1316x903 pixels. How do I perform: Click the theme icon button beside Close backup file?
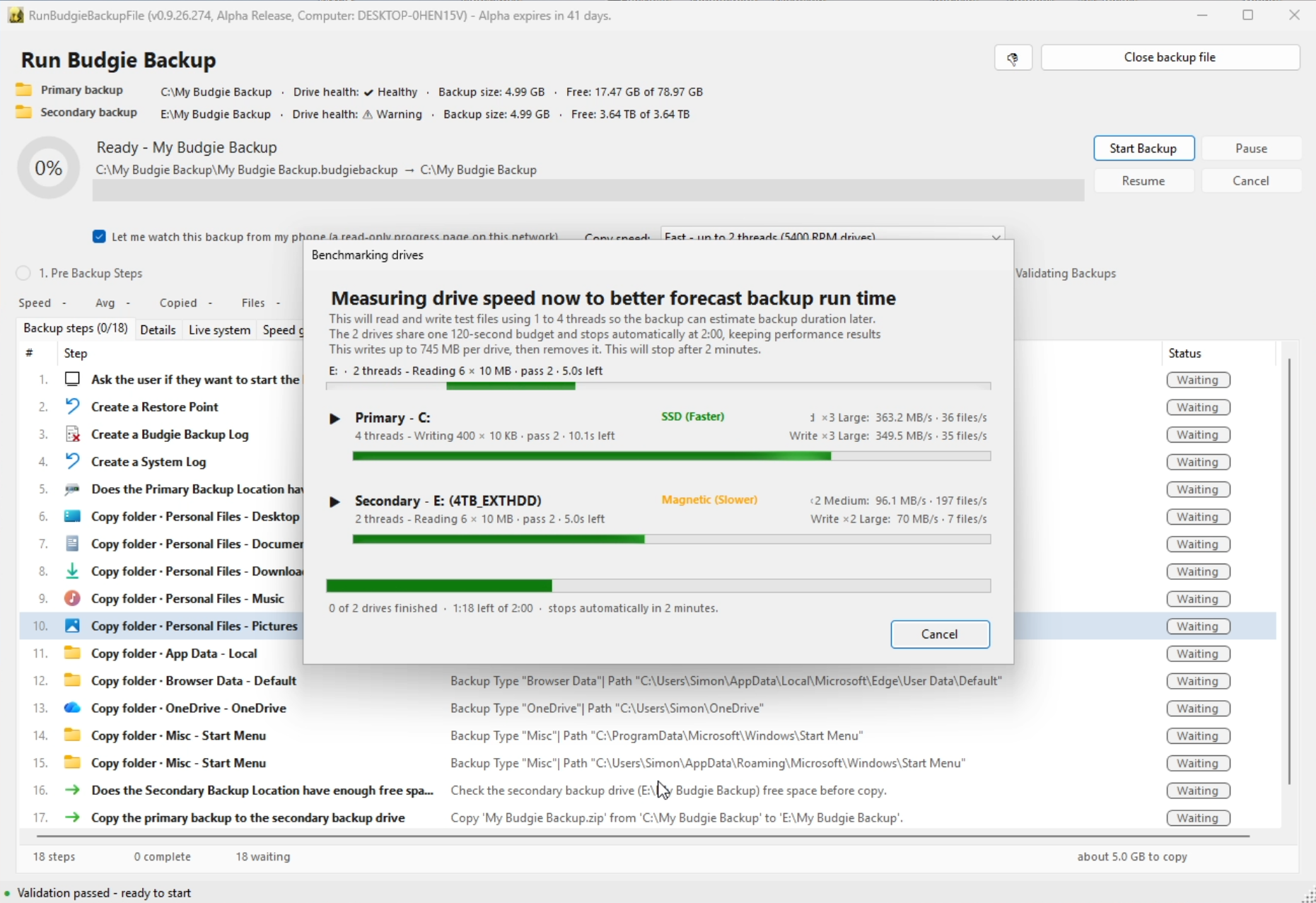point(1013,58)
